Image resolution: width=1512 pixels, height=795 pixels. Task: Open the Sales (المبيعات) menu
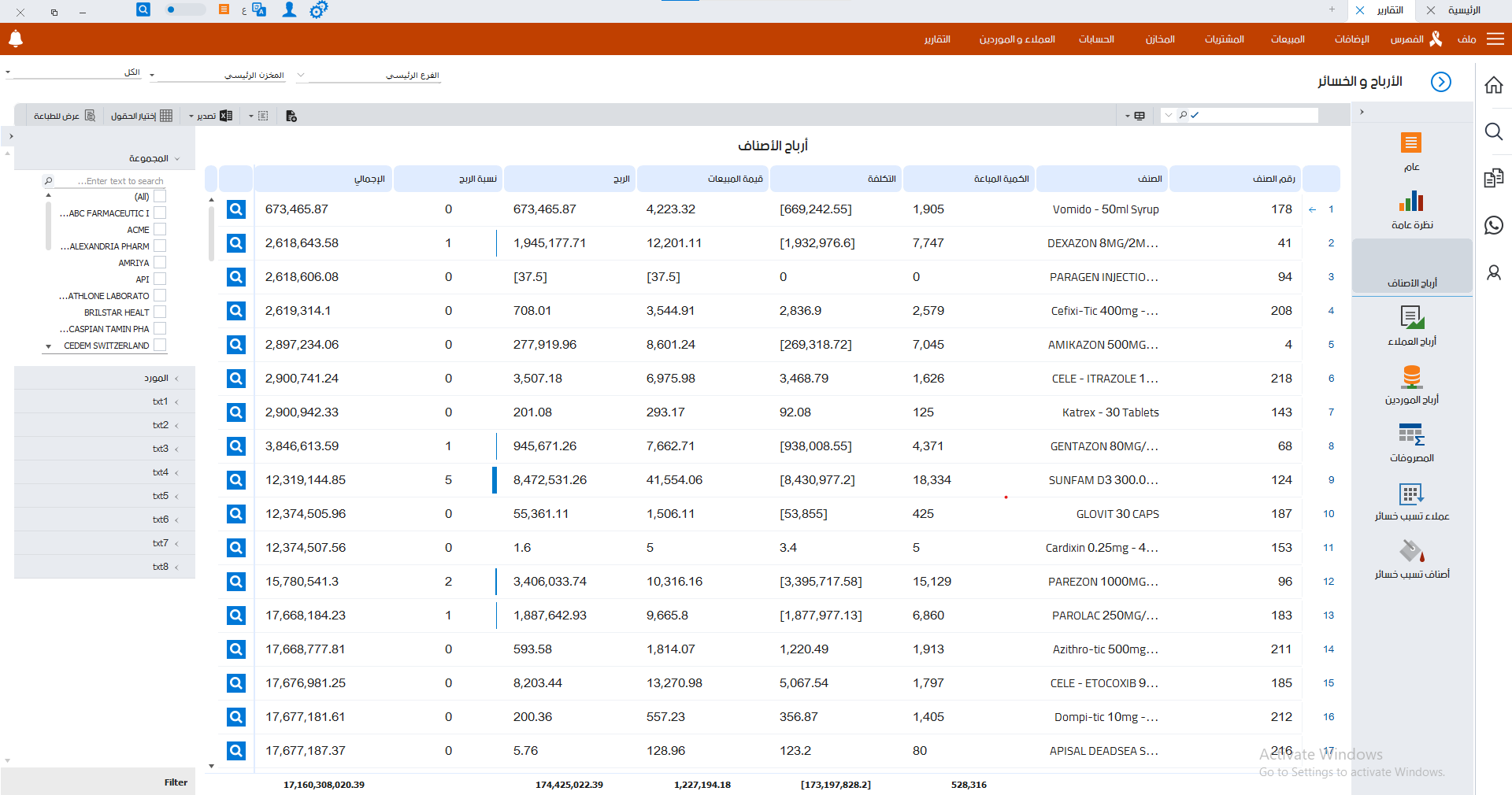tap(1288, 39)
